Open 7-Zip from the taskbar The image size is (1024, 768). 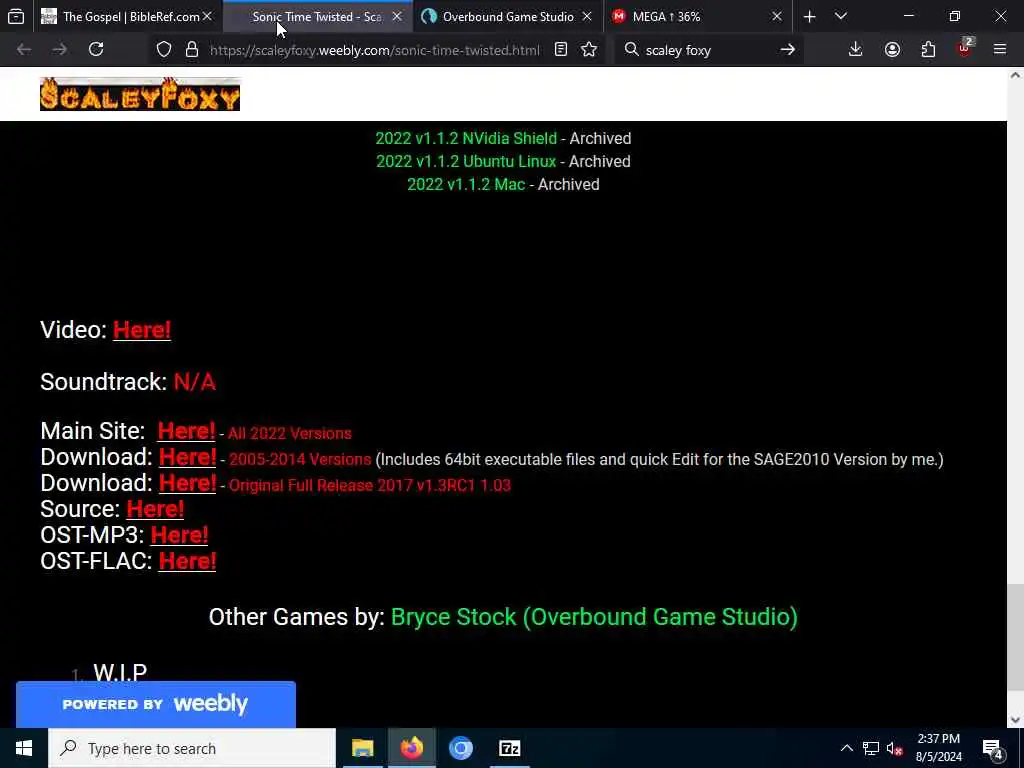point(510,748)
